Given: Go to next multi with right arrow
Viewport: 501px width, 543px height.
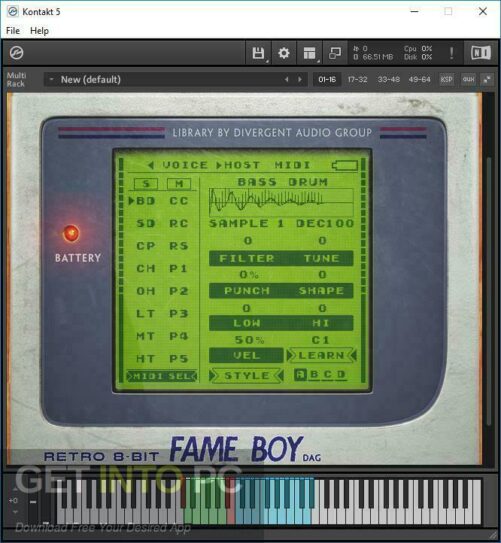Looking at the screenshot, I should pos(300,80).
